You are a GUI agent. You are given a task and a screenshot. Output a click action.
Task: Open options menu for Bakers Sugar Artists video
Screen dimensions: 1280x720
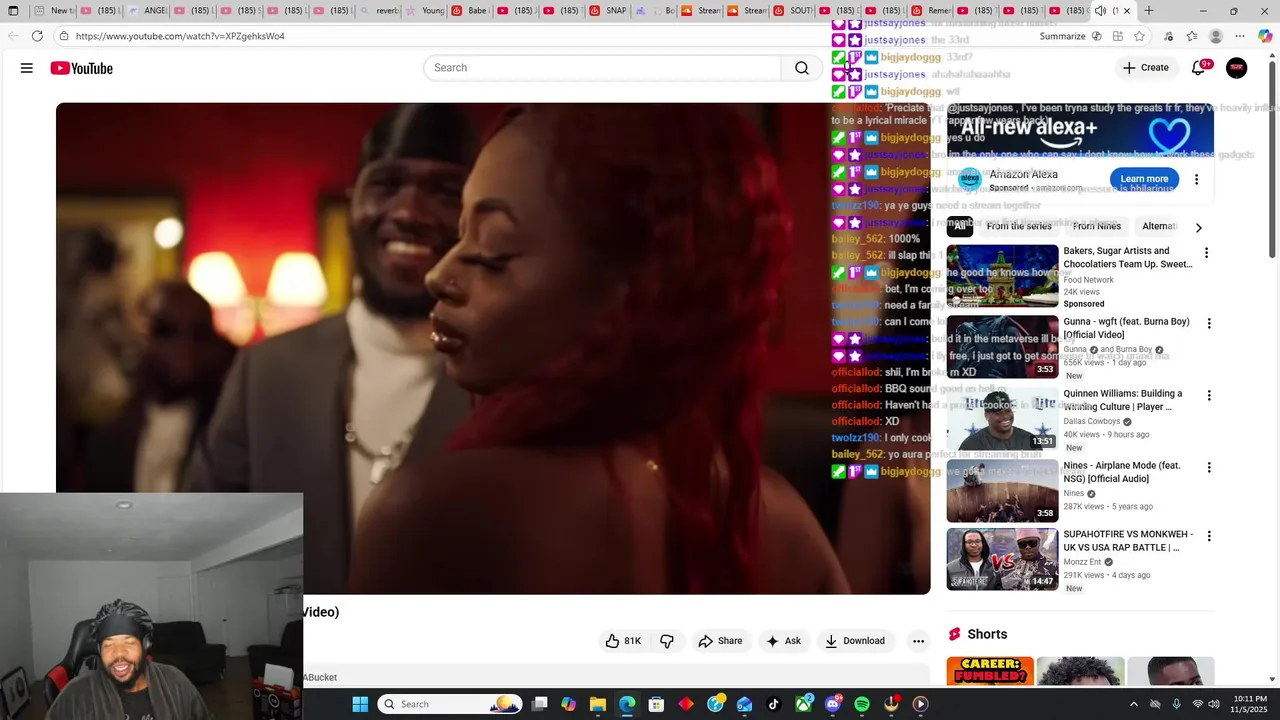[1206, 253]
